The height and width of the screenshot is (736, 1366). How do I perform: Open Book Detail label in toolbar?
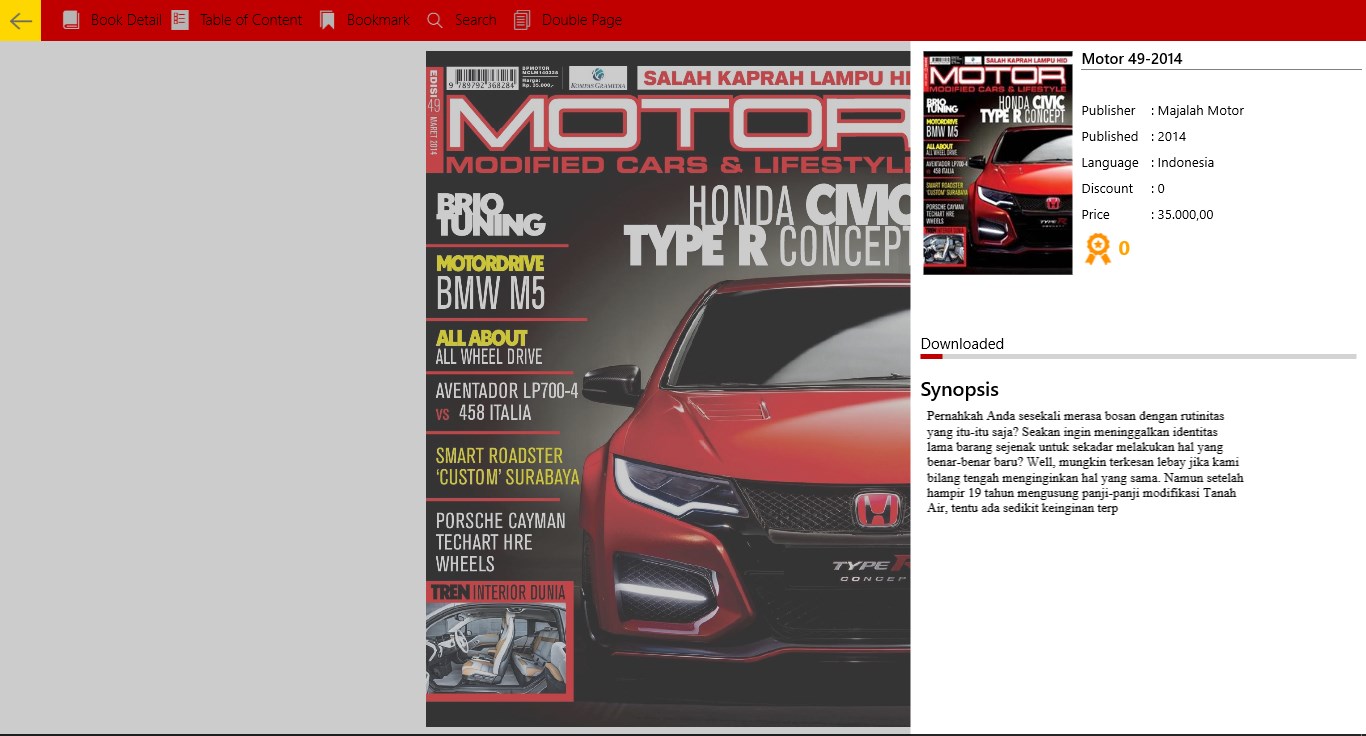[x=126, y=20]
